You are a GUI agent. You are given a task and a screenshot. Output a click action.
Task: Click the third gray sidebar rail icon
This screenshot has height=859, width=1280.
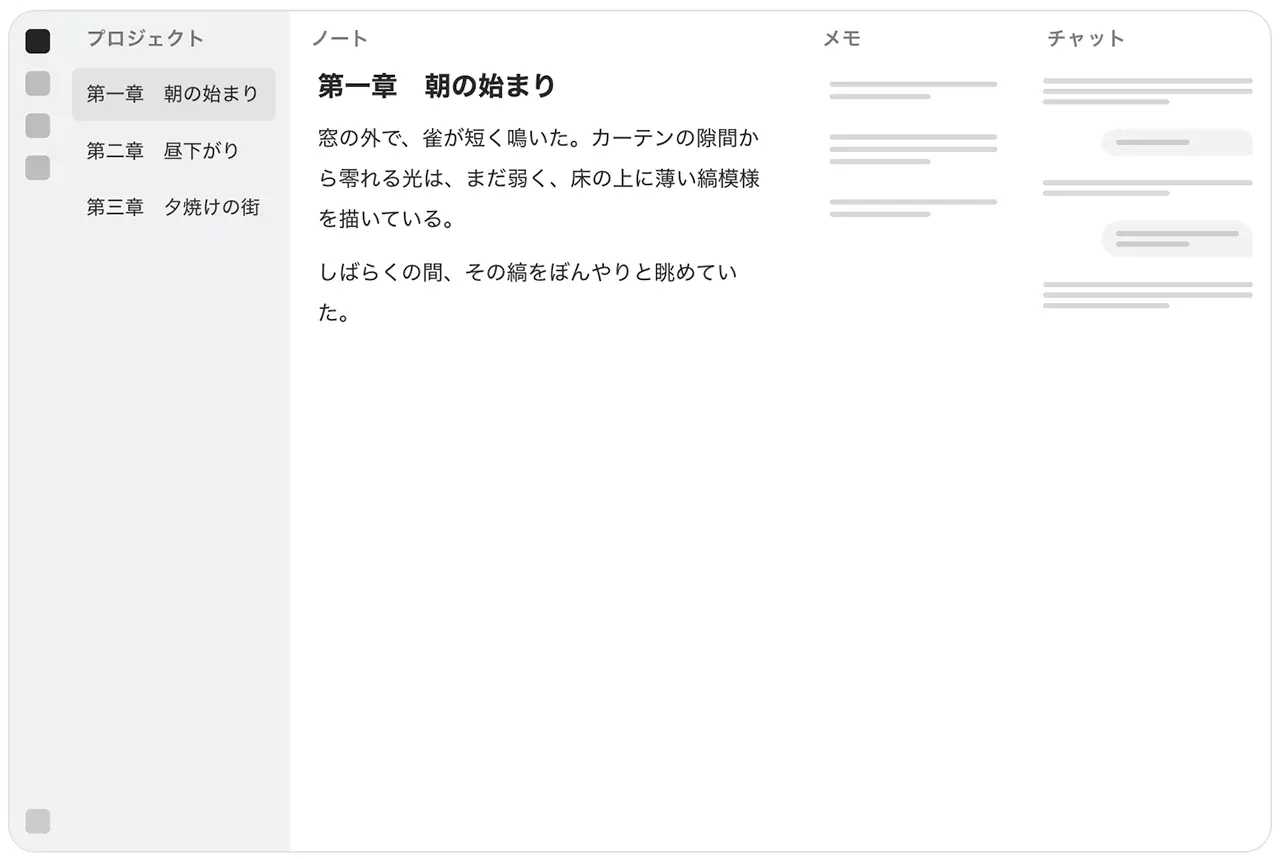pyautogui.click(x=37, y=125)
